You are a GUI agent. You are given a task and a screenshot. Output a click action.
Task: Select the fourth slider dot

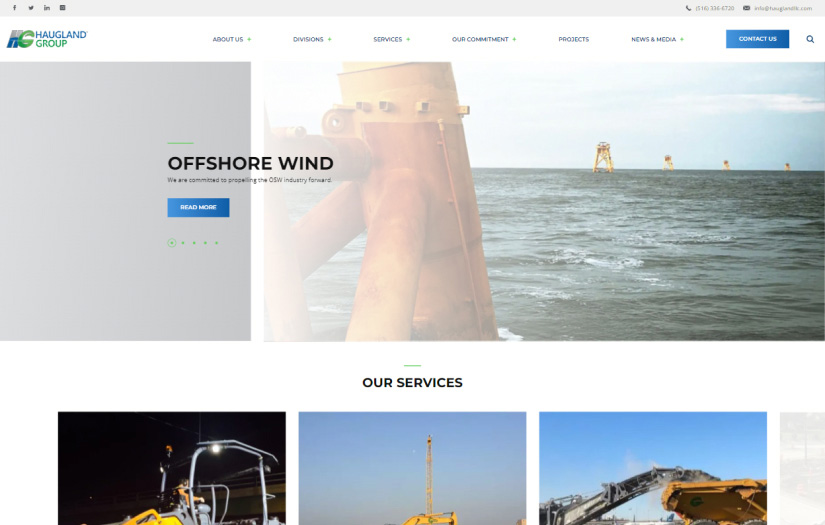click(x=205, y=243)
